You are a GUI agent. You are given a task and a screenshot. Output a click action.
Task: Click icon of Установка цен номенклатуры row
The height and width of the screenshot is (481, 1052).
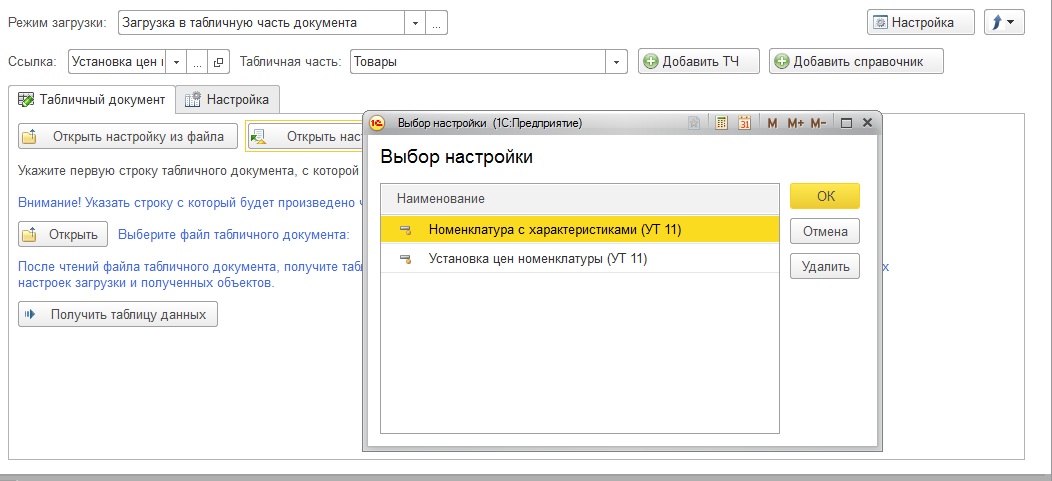pyautogui.click(x=405, y=259)
